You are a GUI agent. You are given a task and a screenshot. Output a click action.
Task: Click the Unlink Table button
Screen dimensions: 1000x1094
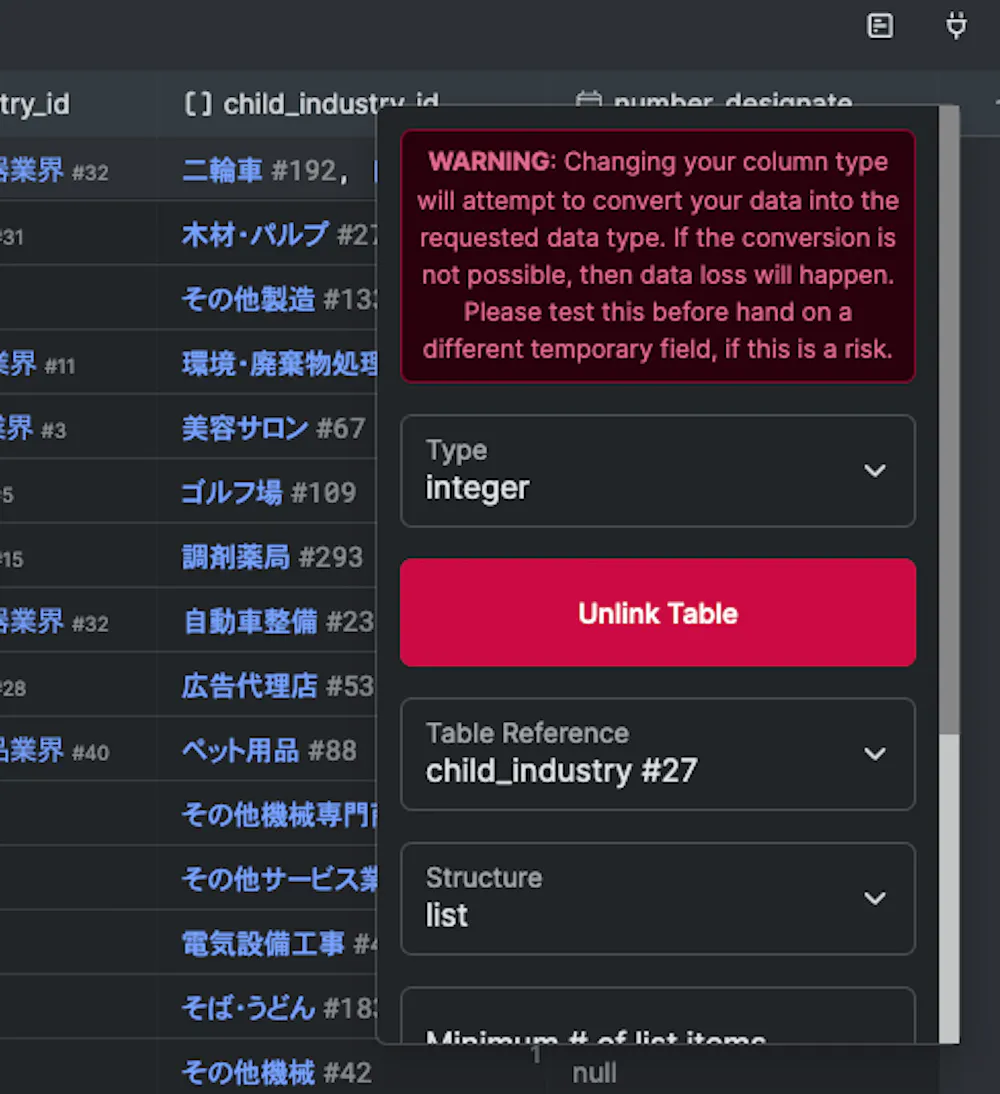(657, 613)
